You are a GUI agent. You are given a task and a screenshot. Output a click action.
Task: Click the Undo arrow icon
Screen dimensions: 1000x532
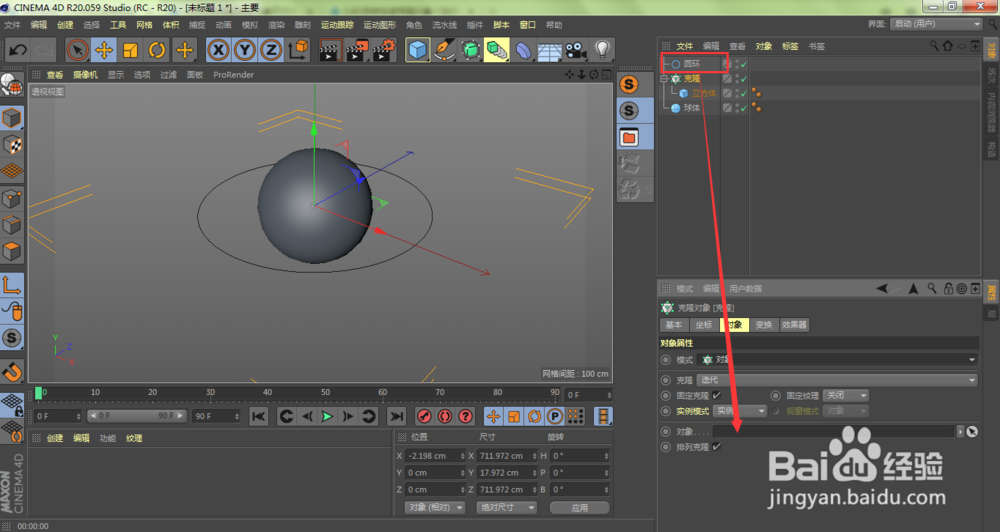[18, 50]
